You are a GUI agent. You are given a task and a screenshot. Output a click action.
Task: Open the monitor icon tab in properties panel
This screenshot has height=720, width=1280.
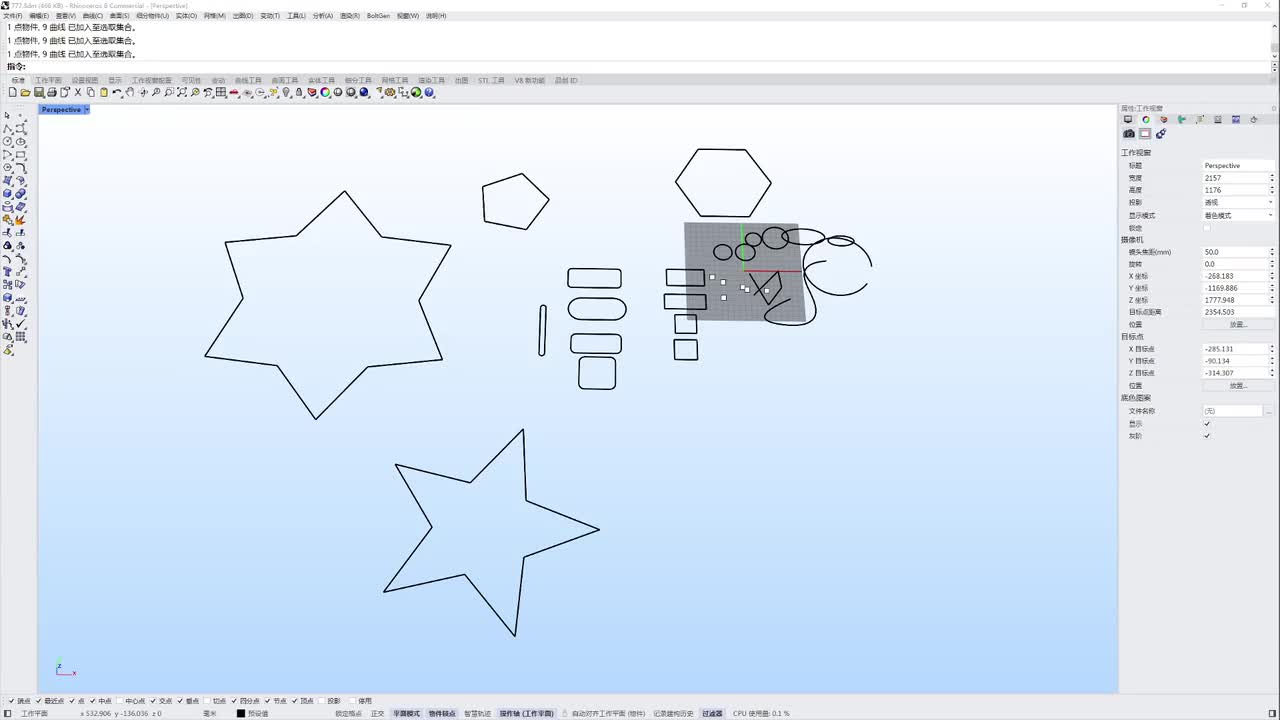(x=1128, y=120)
